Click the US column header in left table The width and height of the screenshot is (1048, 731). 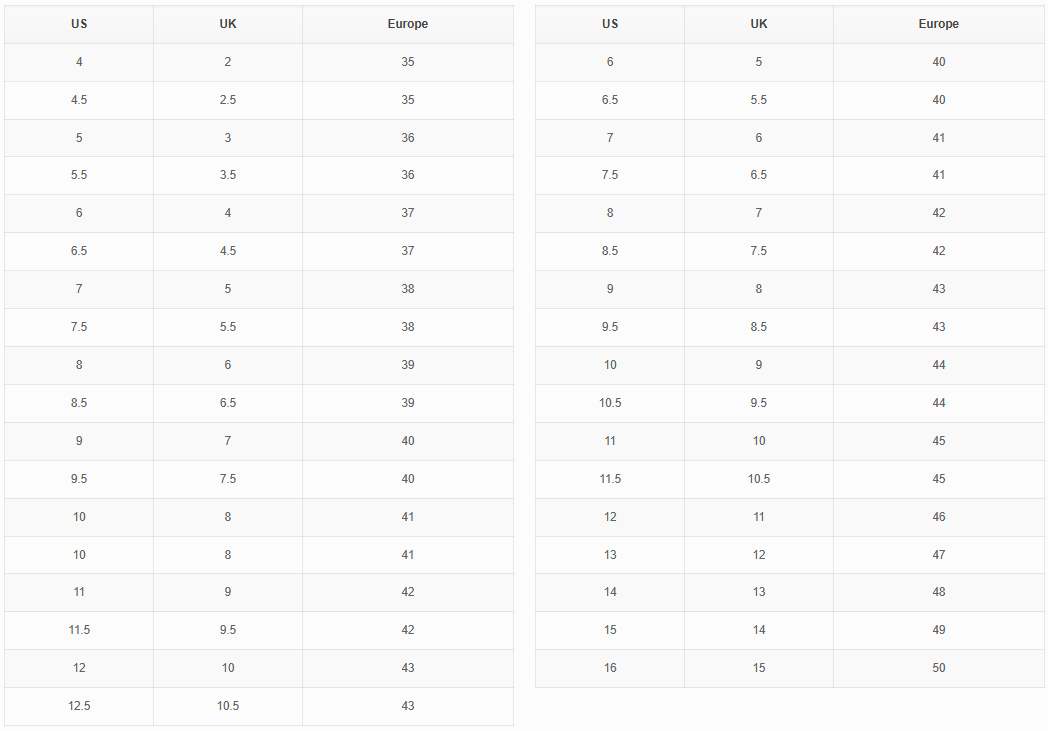[x=79, y=24]
